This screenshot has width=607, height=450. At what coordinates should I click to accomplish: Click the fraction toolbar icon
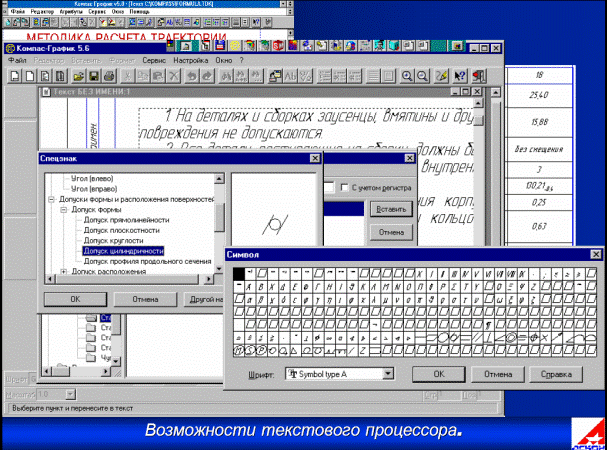click(306, 76)
